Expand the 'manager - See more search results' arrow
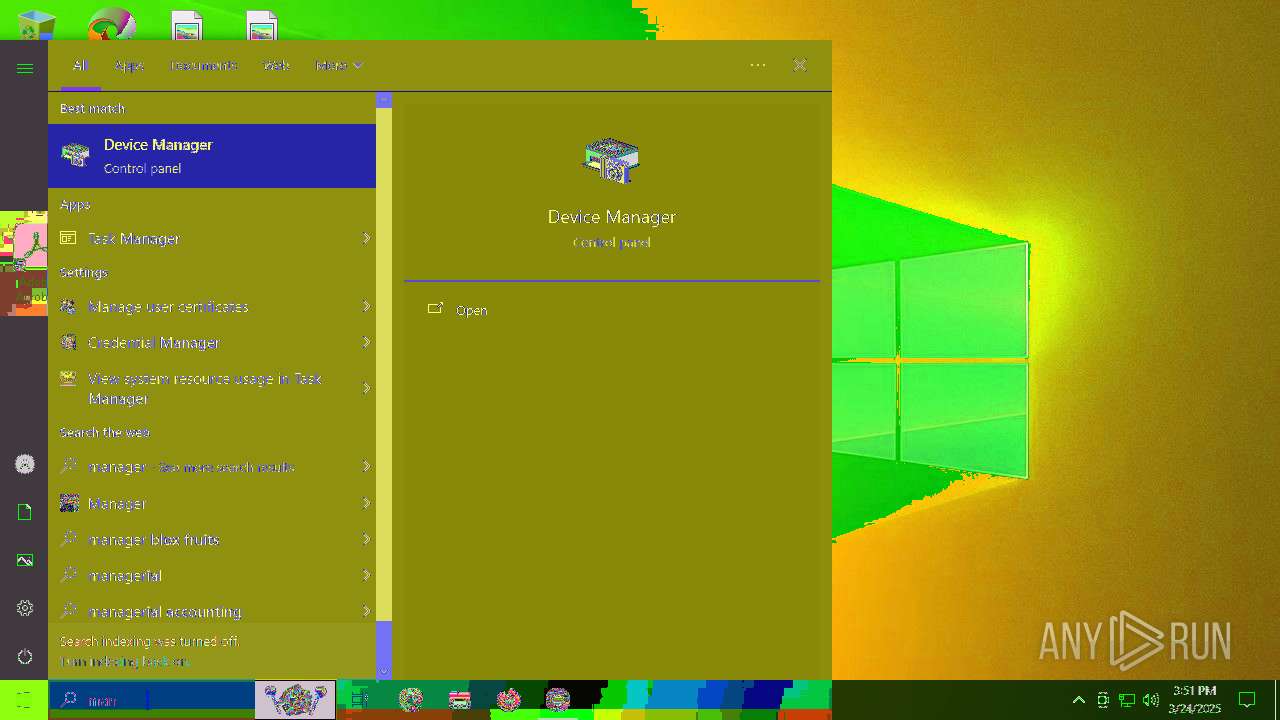This screenshot has width=1280, height=720. 366,467
